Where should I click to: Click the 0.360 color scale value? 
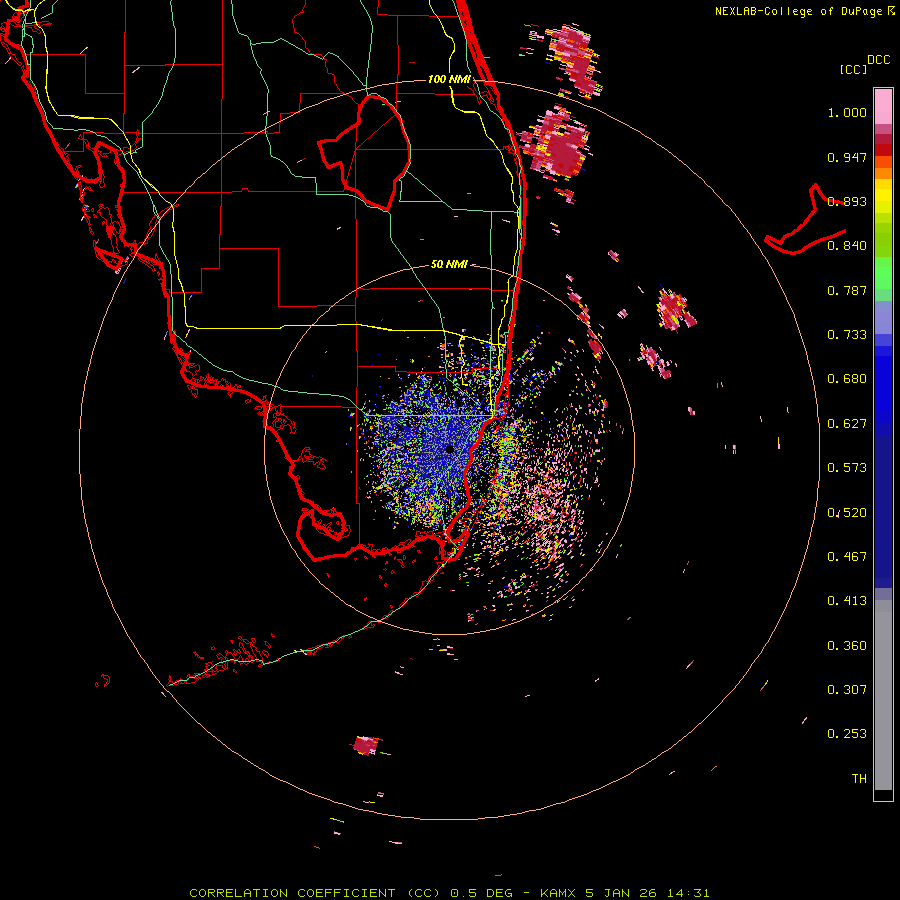pos(847,646)
